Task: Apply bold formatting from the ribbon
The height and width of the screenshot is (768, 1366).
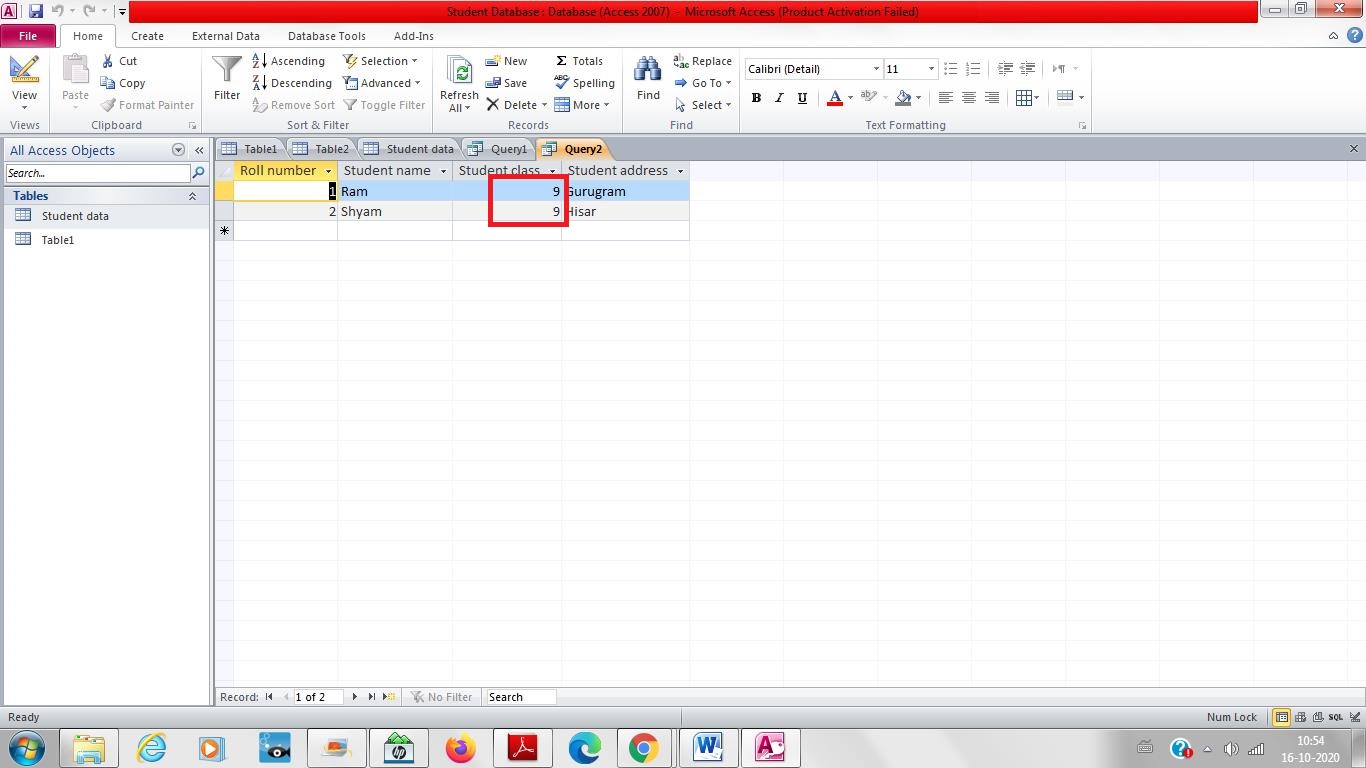Action: (x=756, y=97)
